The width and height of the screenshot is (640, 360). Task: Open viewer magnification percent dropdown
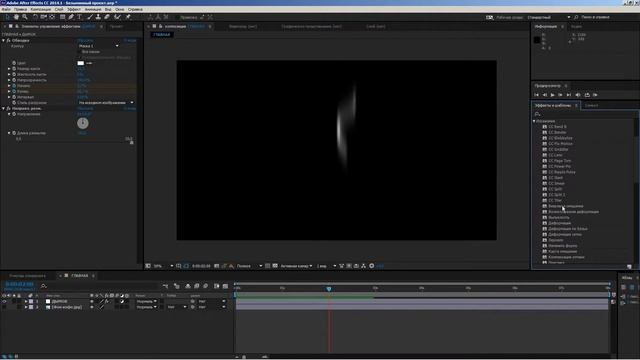pos(163,266)
